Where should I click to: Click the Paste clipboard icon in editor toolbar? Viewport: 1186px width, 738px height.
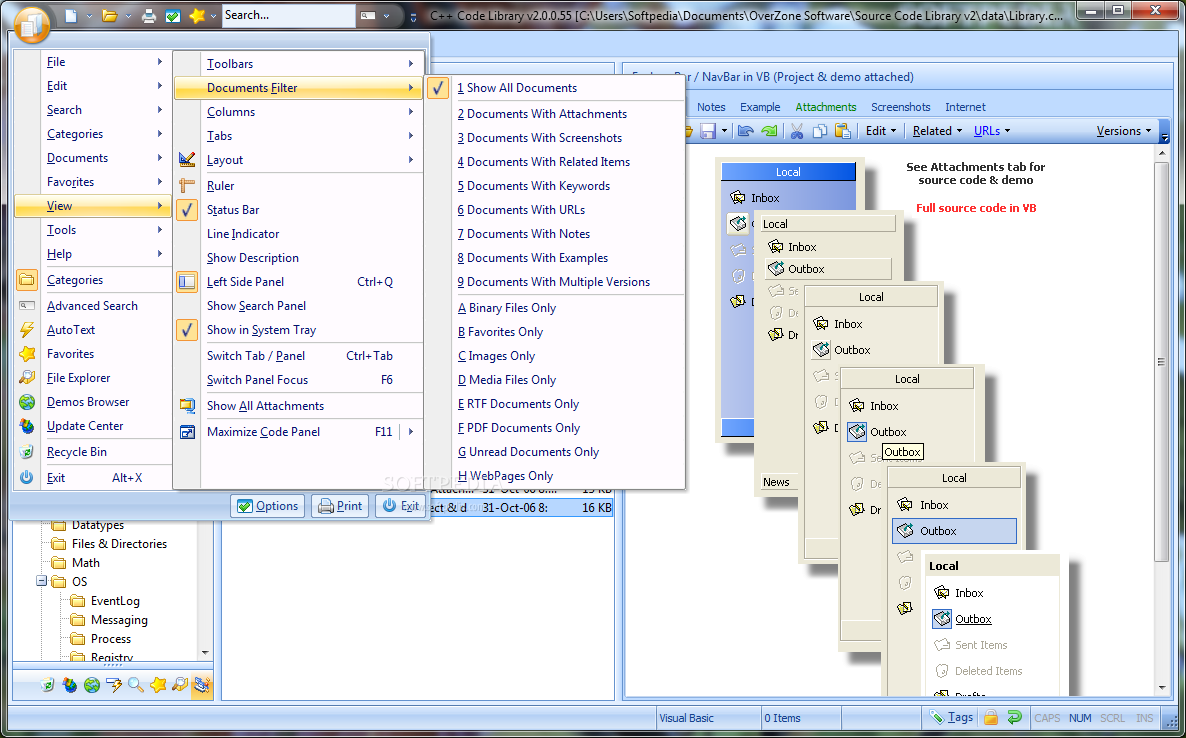point(843,131)
